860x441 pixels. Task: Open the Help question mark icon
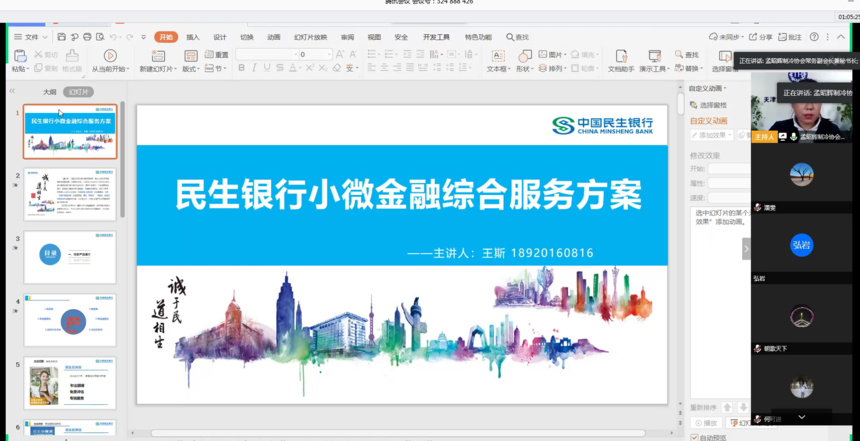coord(814,37)
